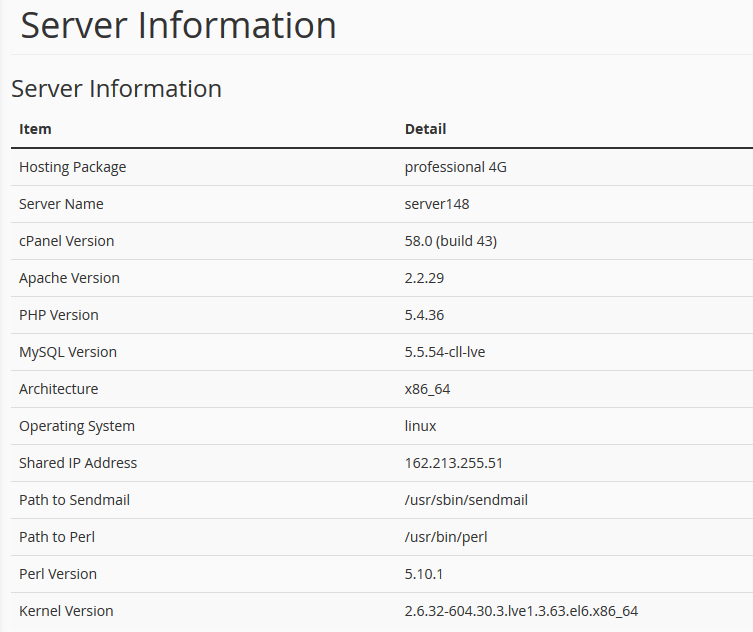This screenshot has height=632, width=753.
Task: Select the Kernel Version string value
Action: 522,611
